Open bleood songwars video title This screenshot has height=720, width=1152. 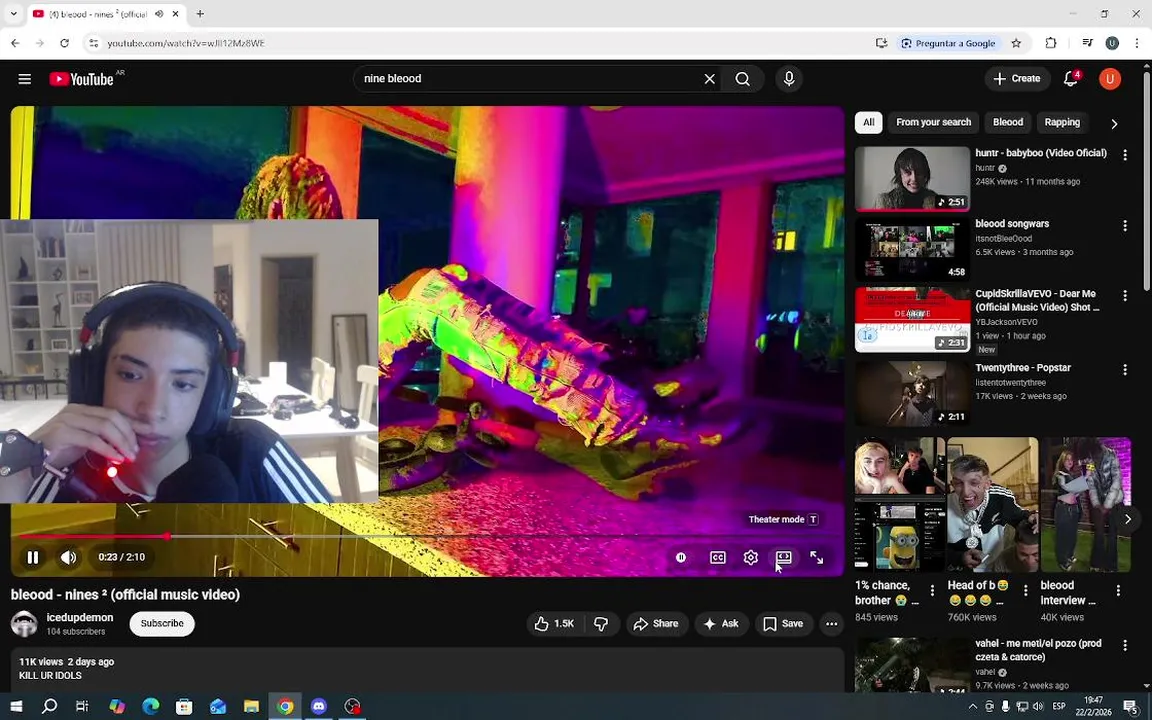(x=1012, y=223)
